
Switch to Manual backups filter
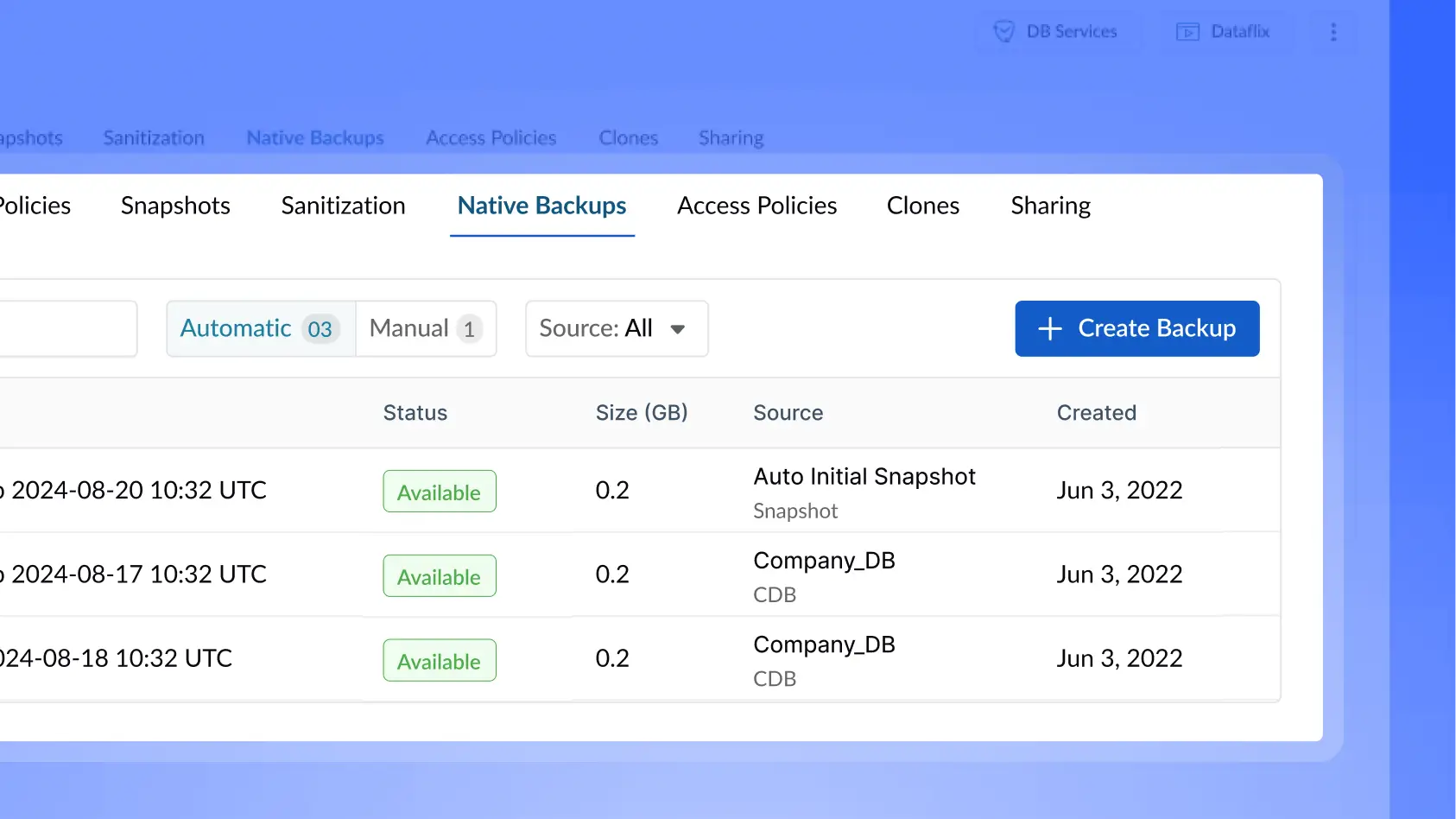pos(426,328)
